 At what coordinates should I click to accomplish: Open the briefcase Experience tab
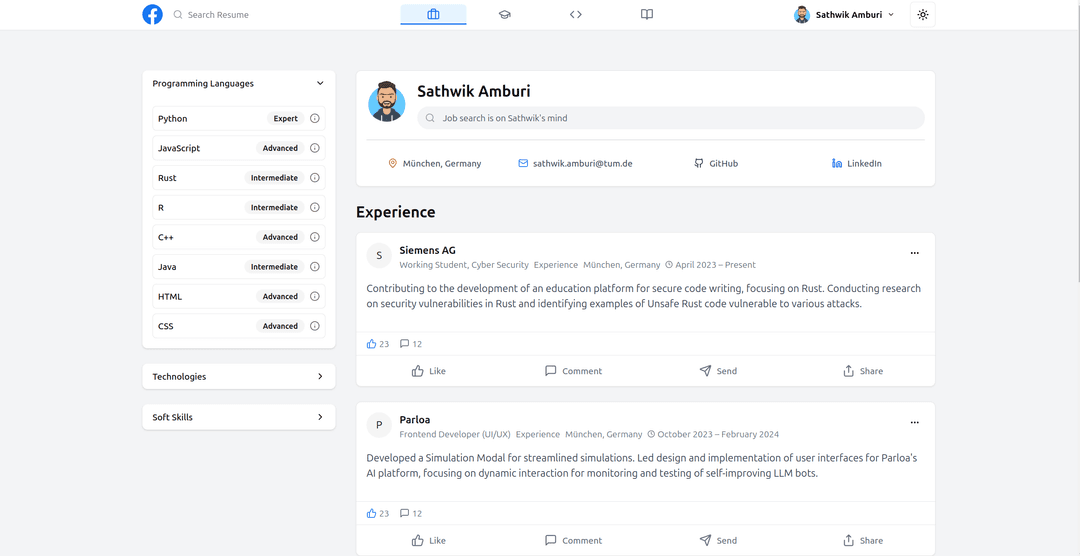point(433,14)
